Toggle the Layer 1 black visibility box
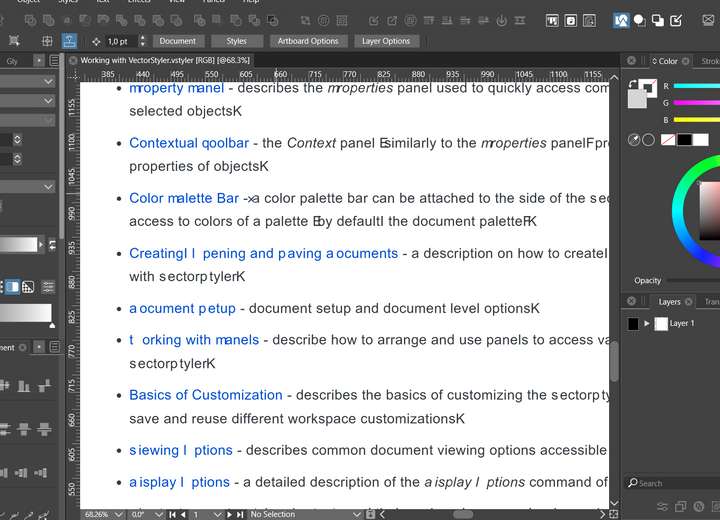 click(x=633, y=324)
